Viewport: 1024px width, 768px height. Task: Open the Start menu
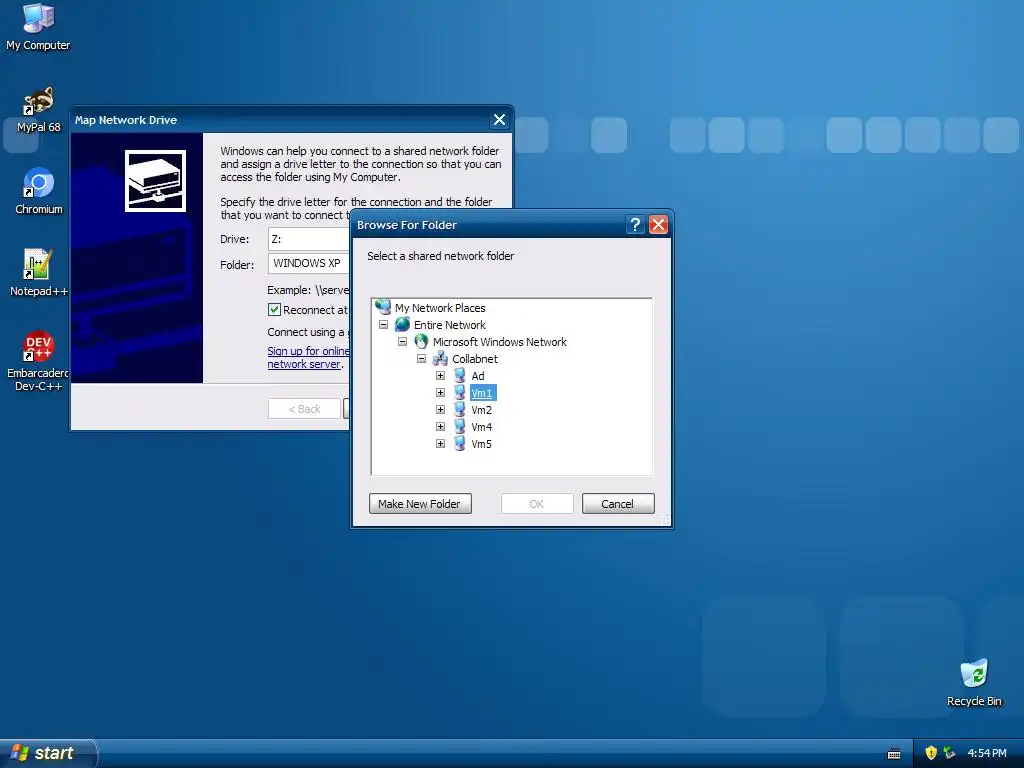[x=47, y=753]
